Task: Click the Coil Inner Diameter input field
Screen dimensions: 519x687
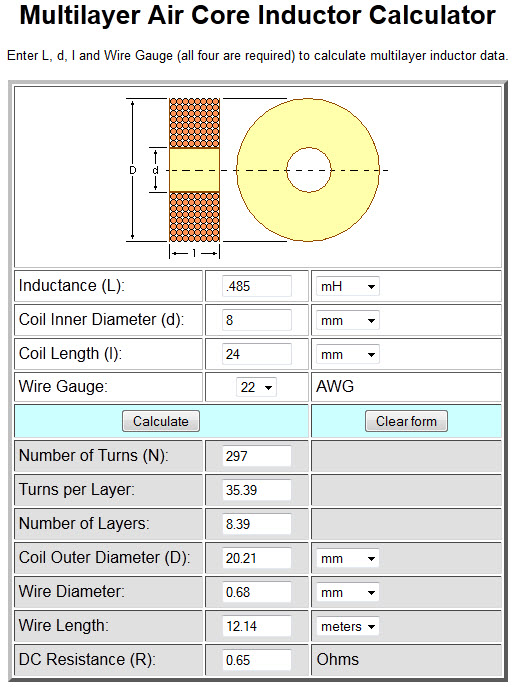Action: point(257,320)
